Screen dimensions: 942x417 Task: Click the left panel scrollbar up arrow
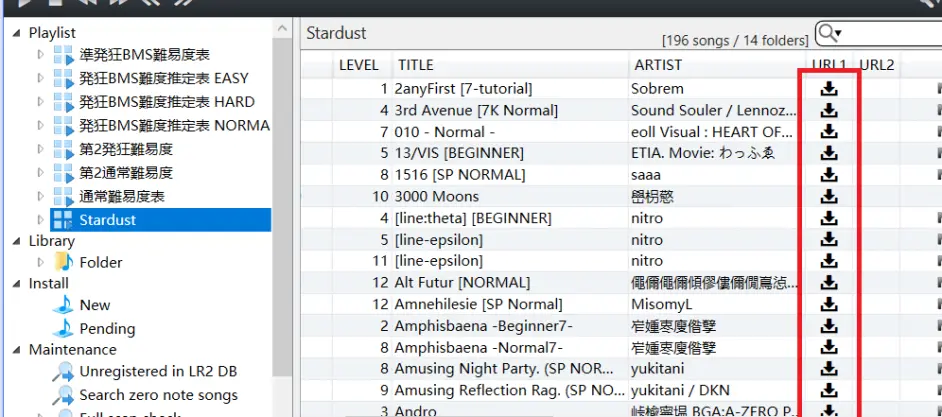tap(282, 28)
